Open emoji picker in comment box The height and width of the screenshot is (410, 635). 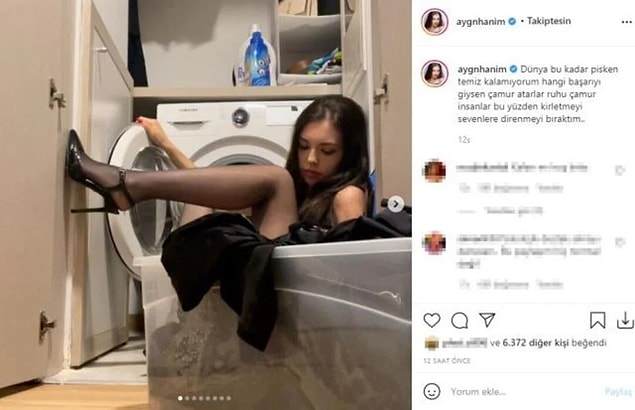tap(432, 391)
